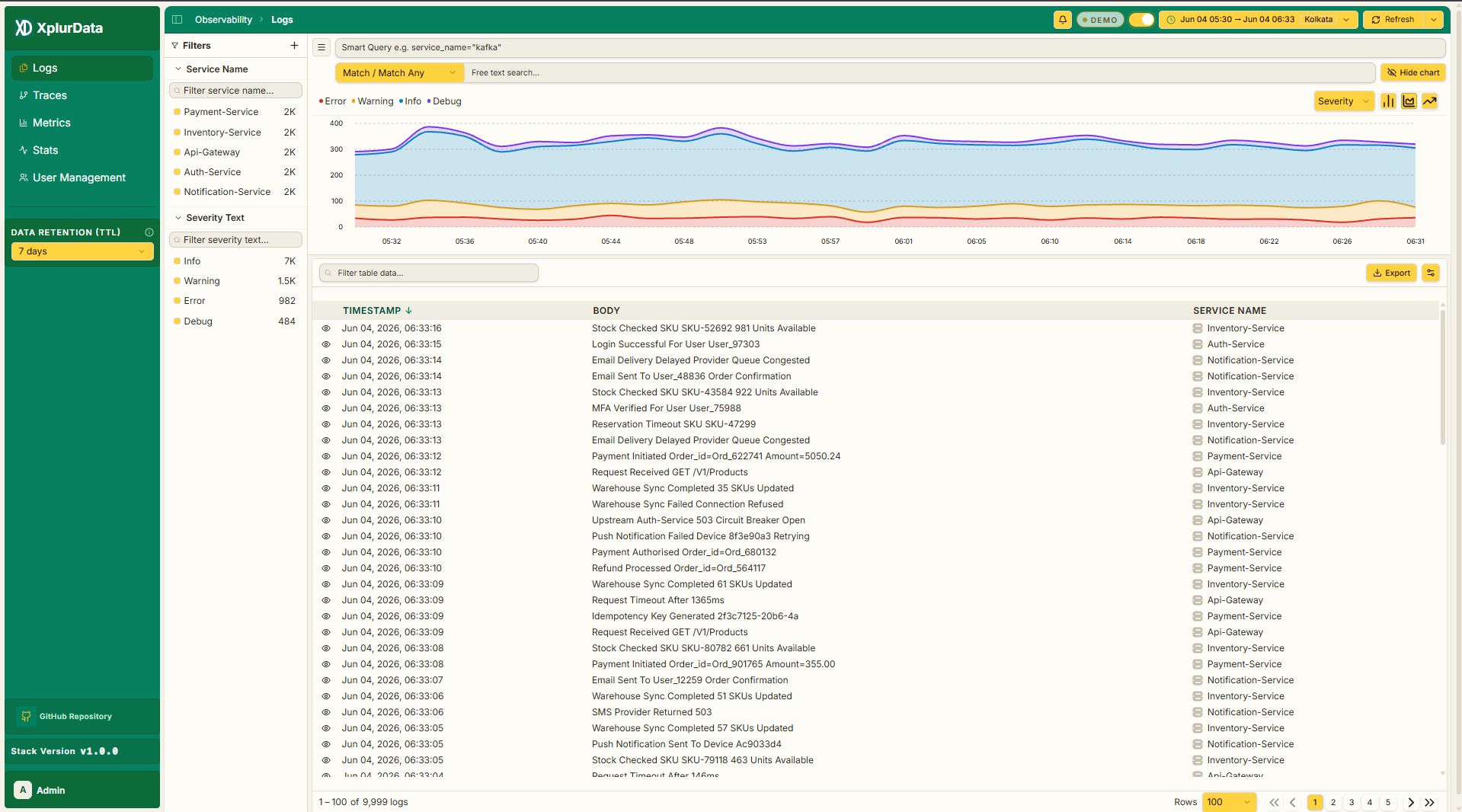Open the Logs sidebar item
1462x812 pixels.
82,68
